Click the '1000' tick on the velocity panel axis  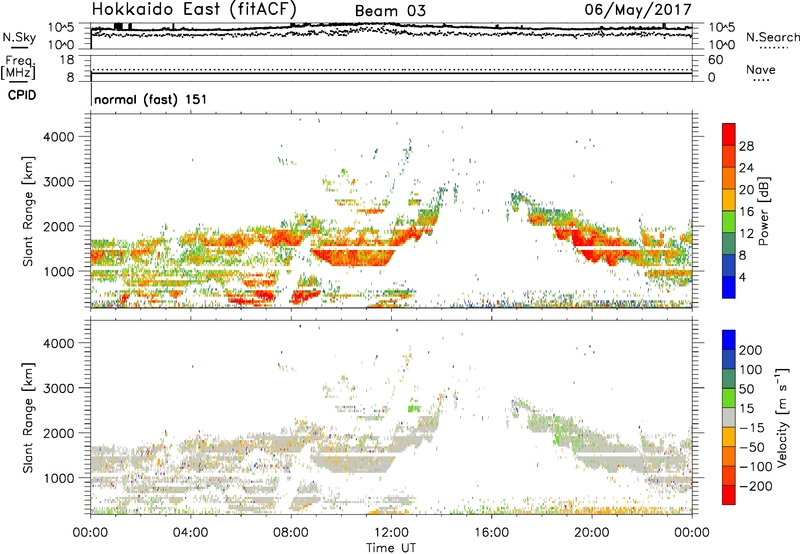[58, 478]
